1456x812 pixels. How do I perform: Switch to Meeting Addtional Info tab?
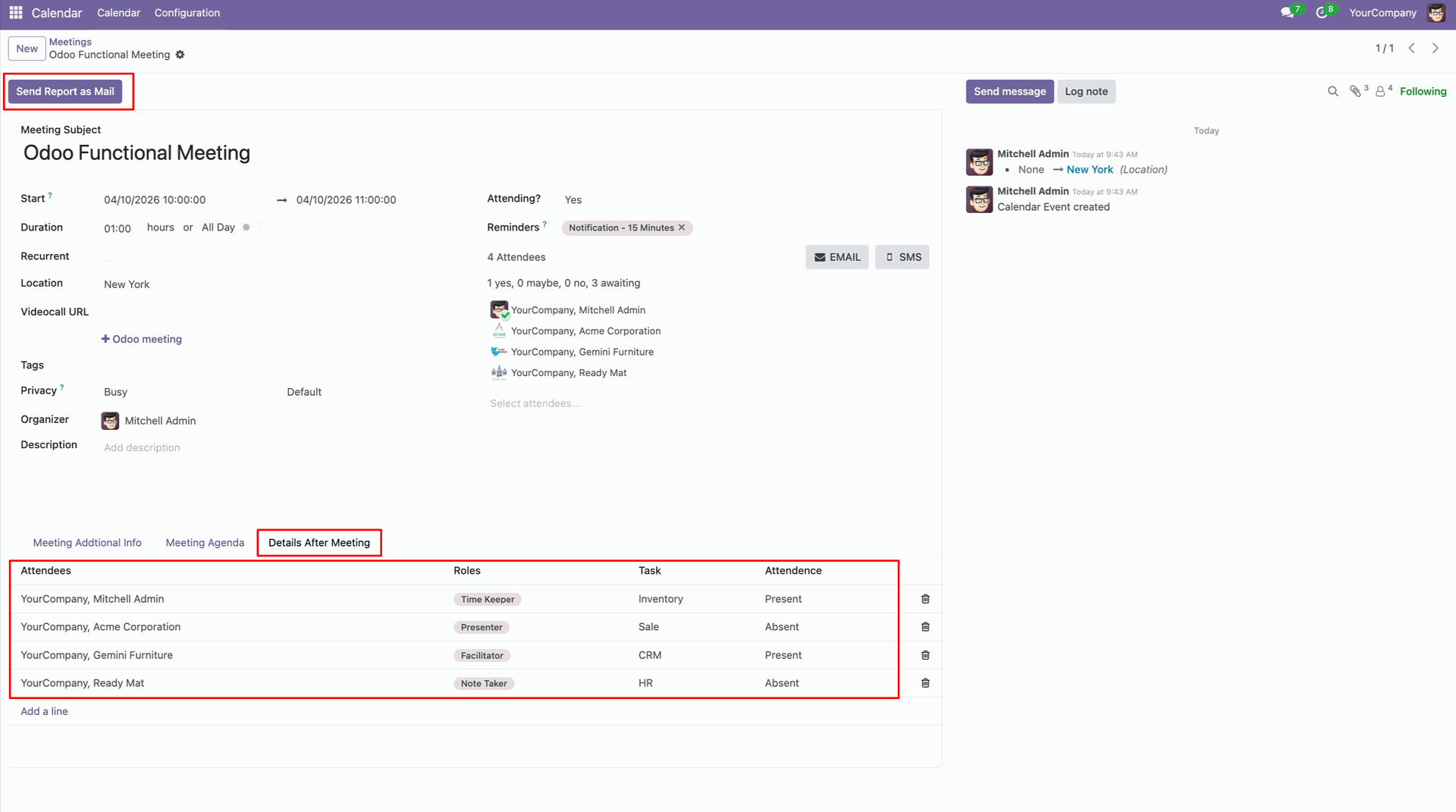pyautogui.click(x=87, y=543)
